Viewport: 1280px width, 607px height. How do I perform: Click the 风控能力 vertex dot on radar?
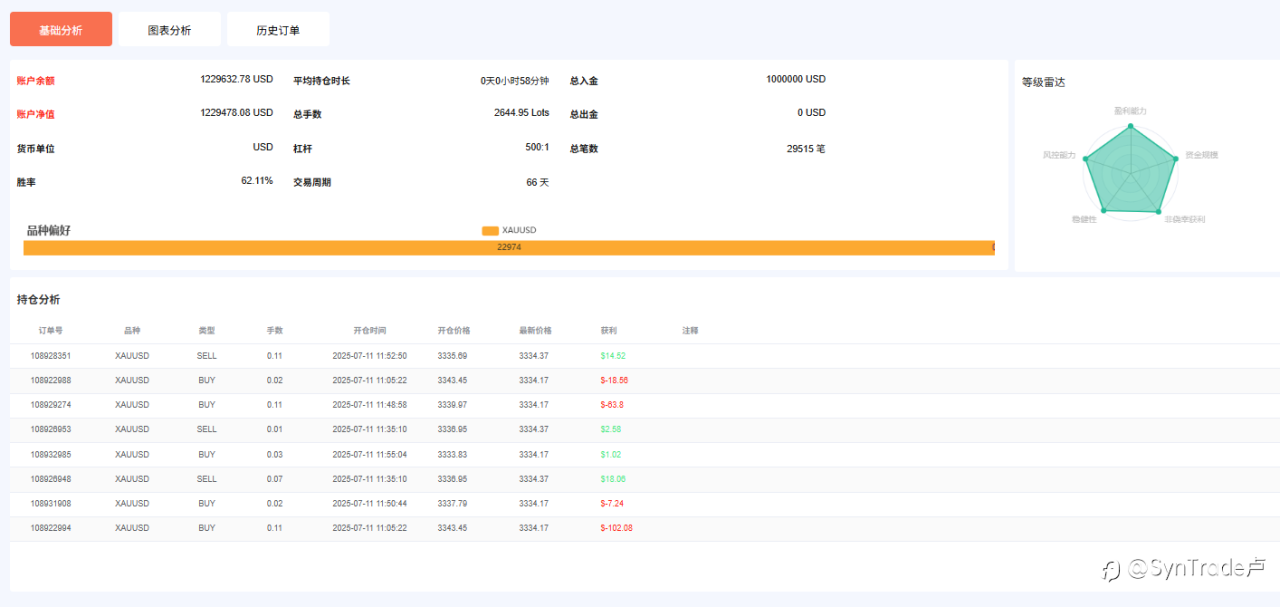click(1085, 157)
